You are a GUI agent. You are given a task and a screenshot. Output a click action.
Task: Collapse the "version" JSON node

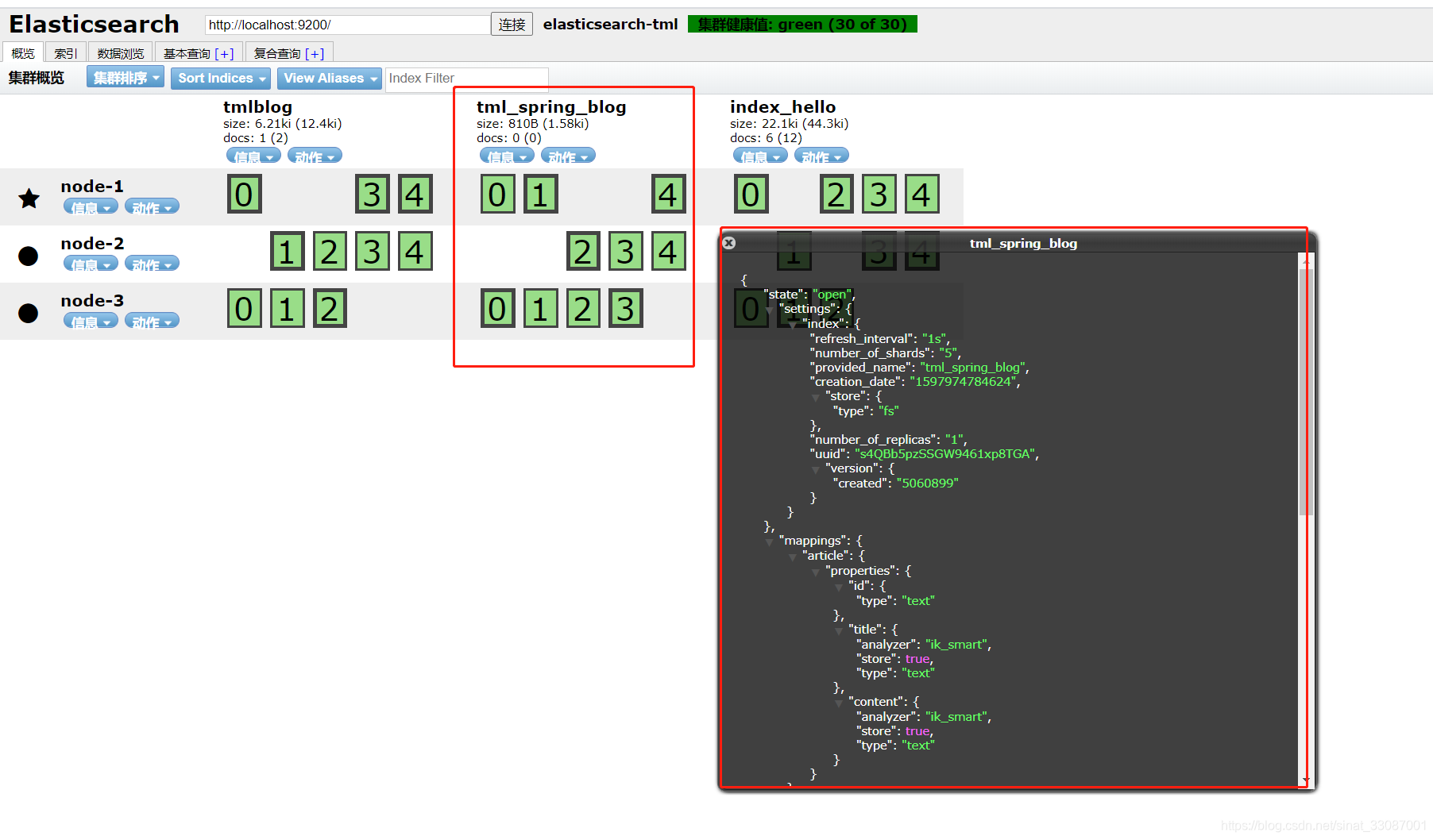(815, 470)
